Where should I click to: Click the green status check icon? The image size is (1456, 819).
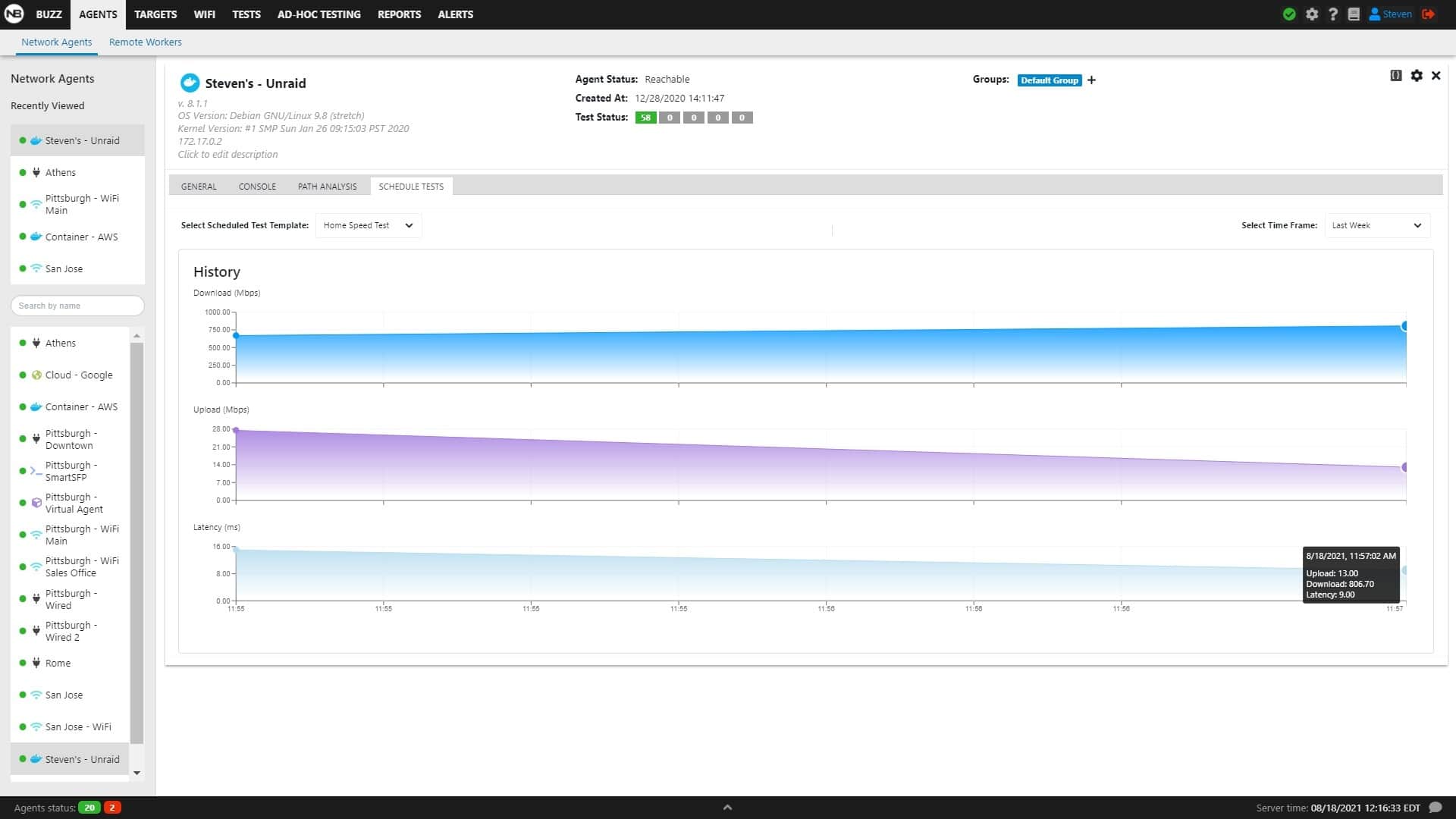point(1290,14)
